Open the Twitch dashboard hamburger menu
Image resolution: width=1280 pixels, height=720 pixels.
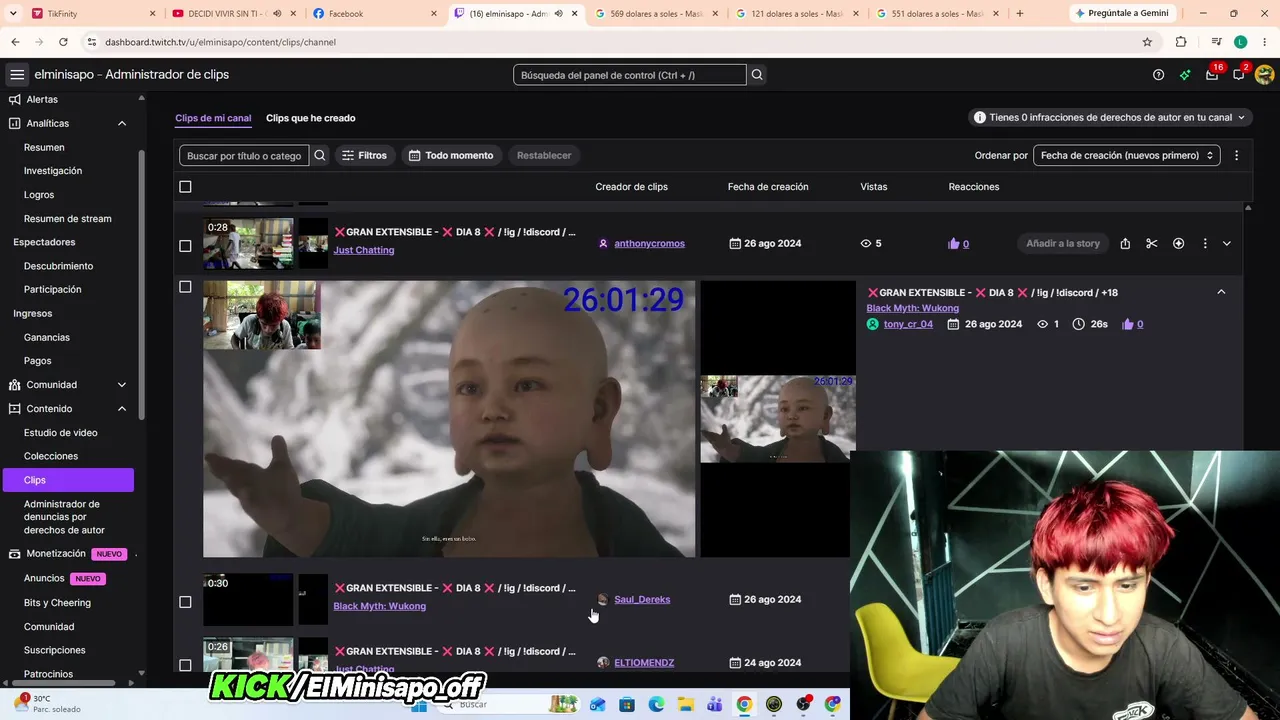coord(17,75)
